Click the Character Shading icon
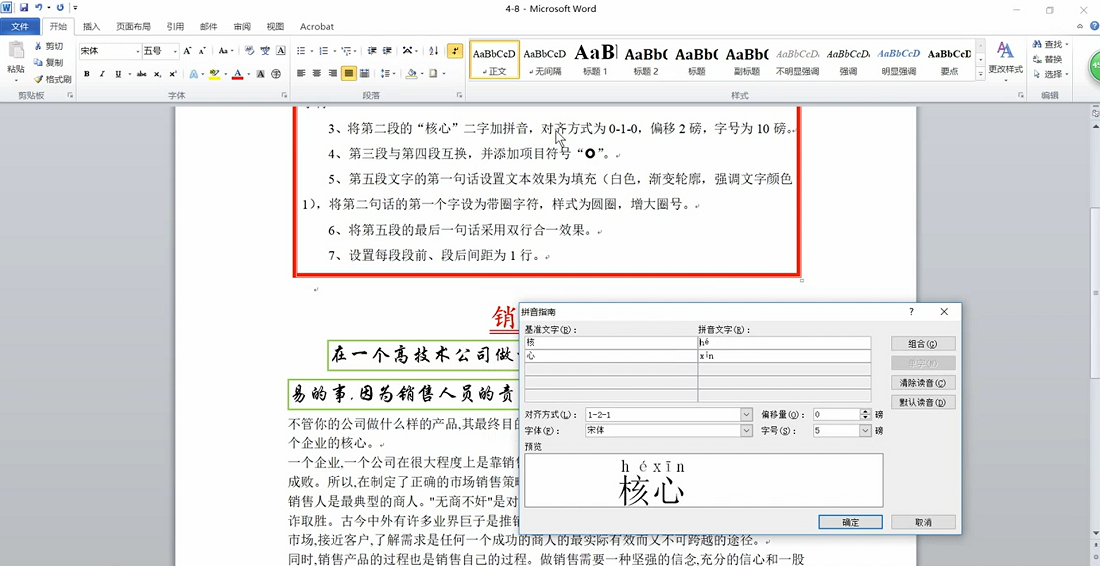This screenshot has height=566, width=1100. click(x=260, y=73)
